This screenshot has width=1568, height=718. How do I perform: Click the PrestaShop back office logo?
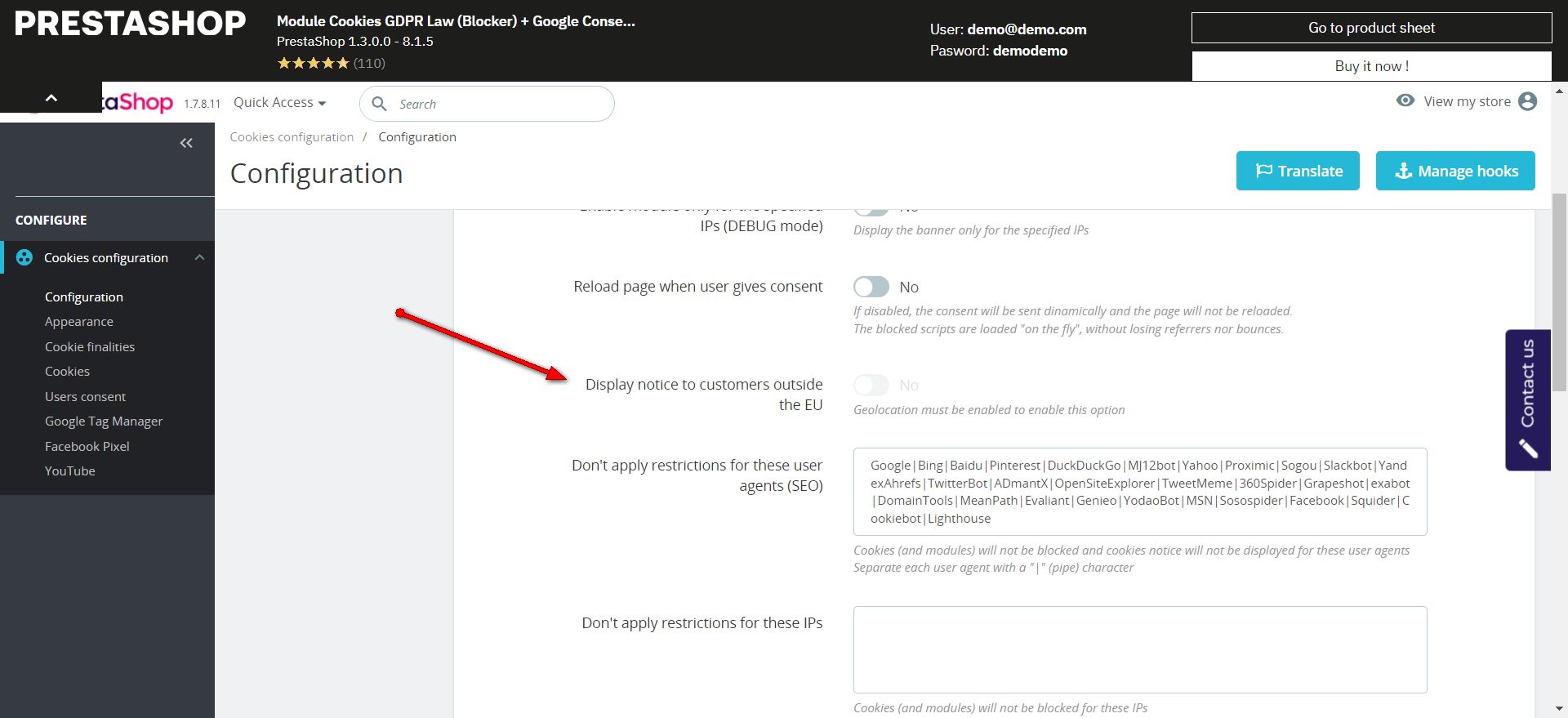coord(137,102)
